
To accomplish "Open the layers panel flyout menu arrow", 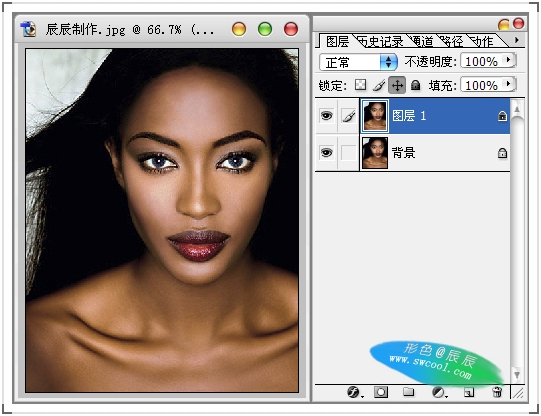I will point(517,40).
